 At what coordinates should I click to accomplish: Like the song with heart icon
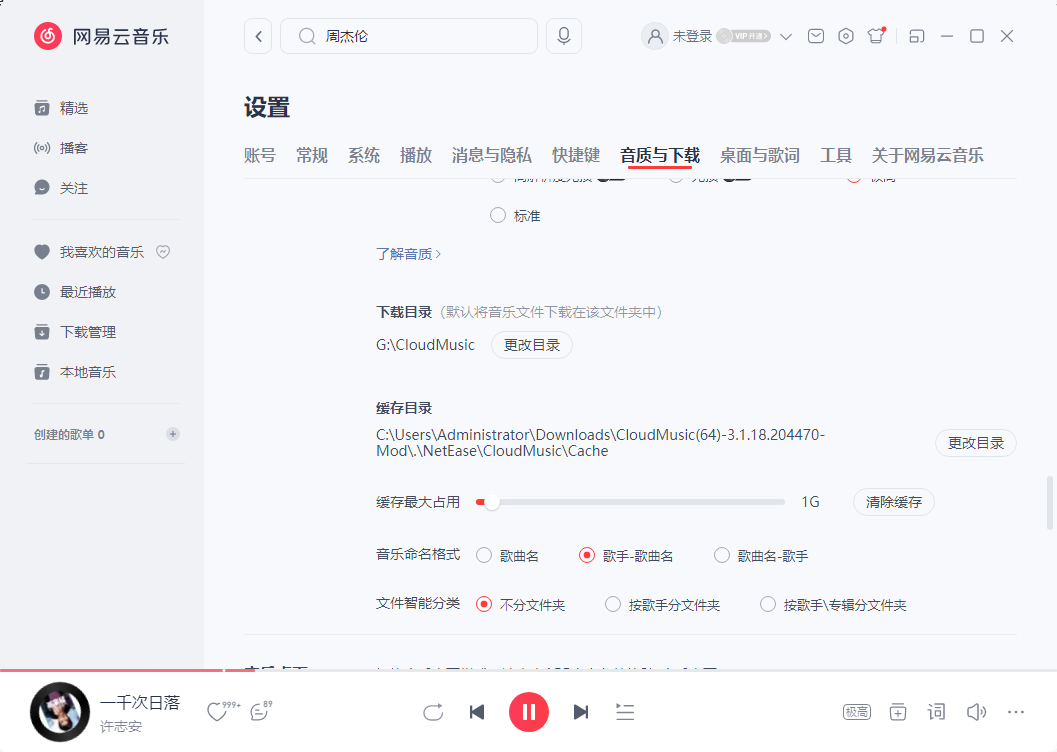(x=217, y=712)
